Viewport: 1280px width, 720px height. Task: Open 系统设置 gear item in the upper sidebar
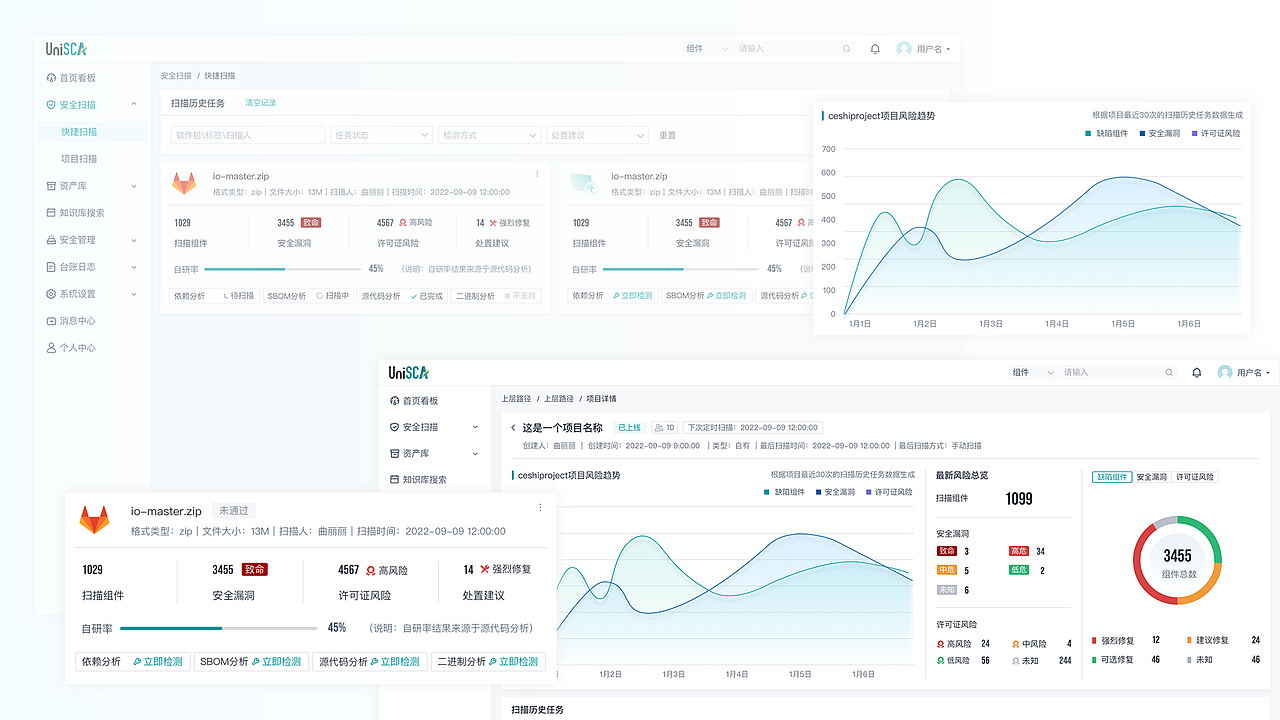tap(71, 294)
